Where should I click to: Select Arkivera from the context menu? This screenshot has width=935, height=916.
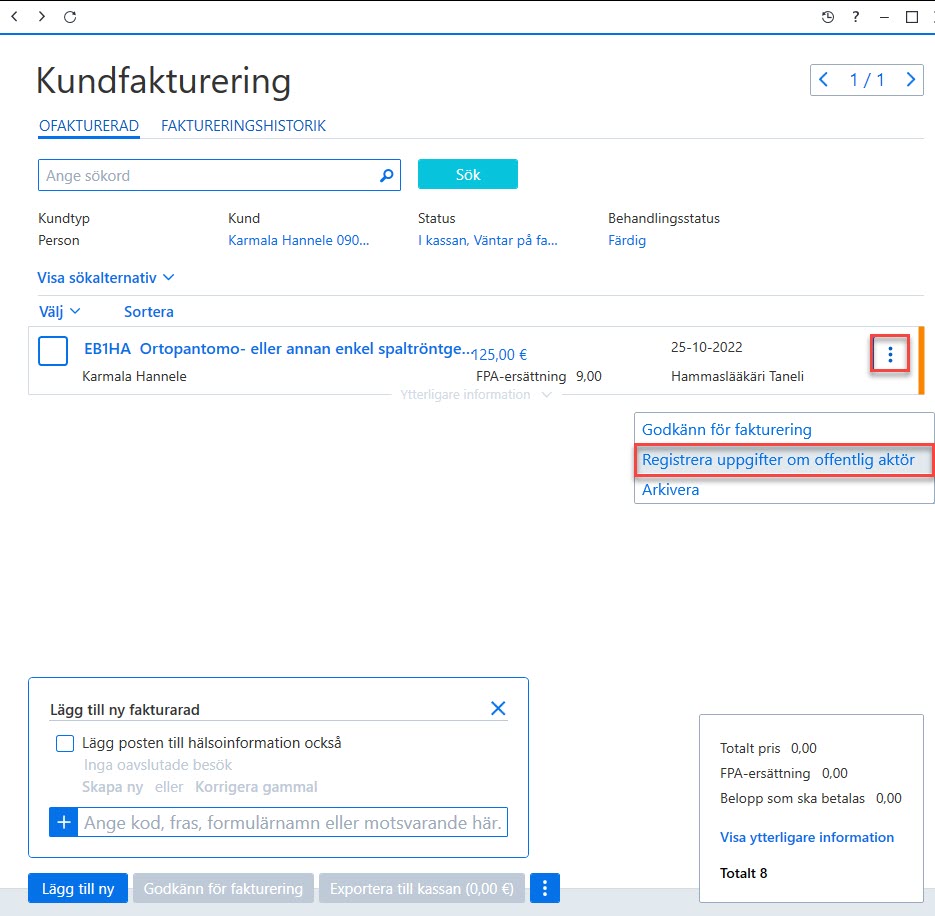[x=670, y=490]
